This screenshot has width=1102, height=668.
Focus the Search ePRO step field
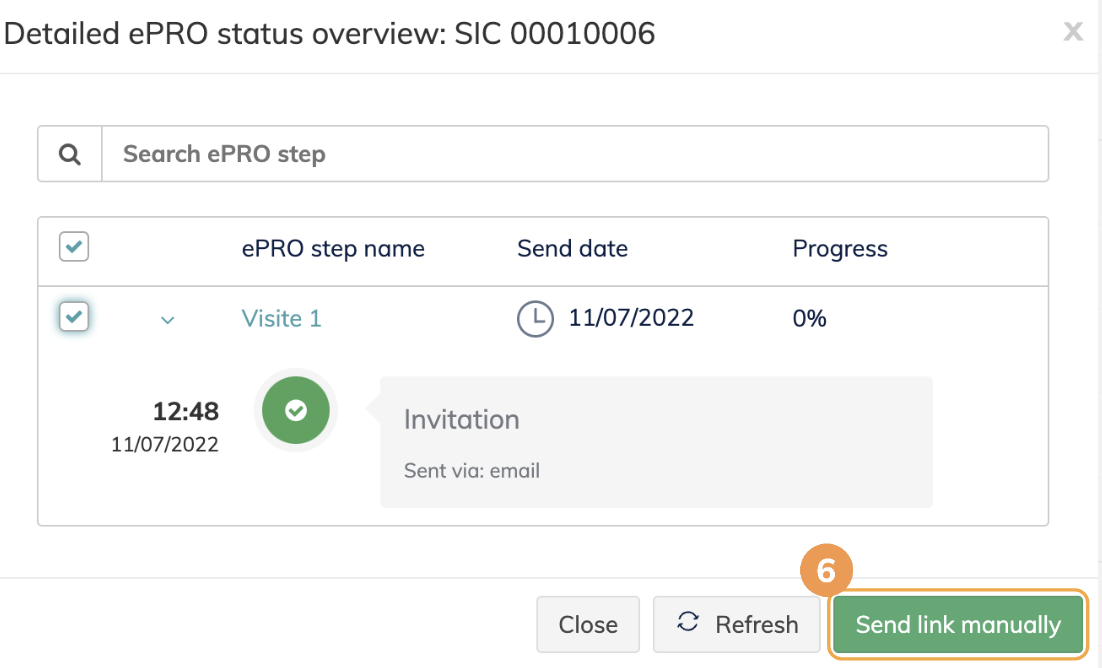(x=575, y=154)
